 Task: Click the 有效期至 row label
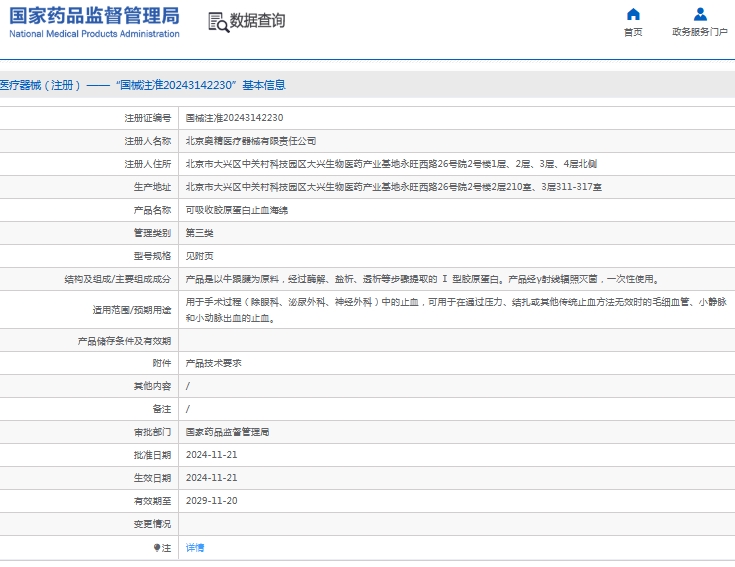coord(152,500)
